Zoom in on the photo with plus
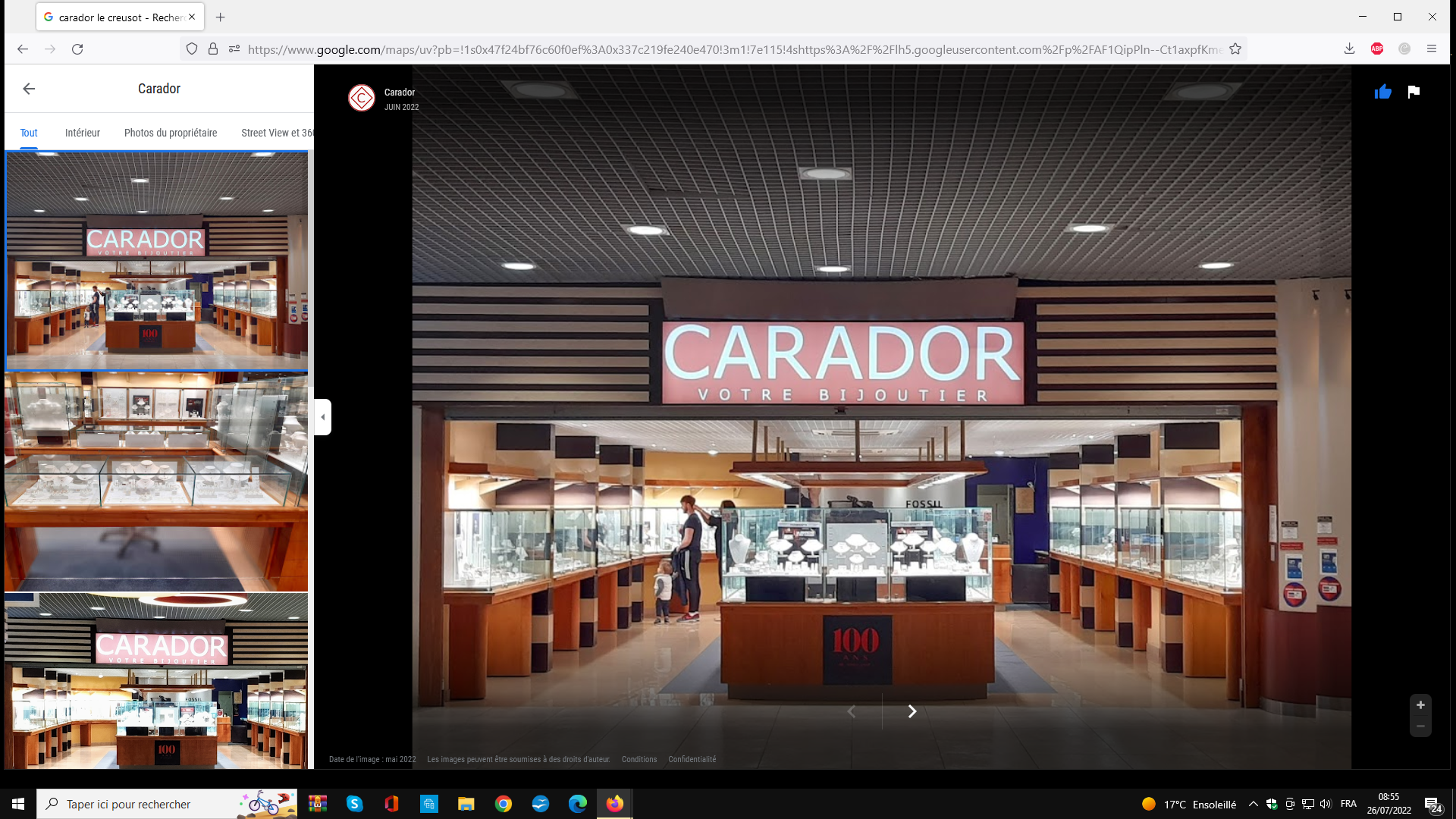The height and width of the screenshot is (819, 1456). click(1420, 705)
